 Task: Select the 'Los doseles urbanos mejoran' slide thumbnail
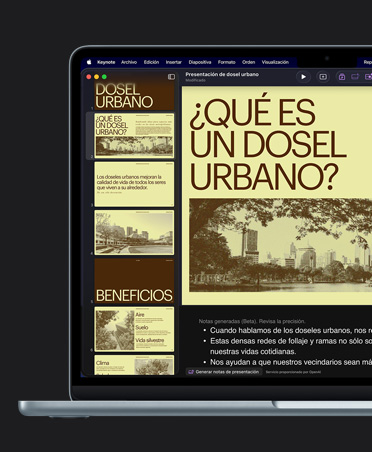[x=134, y=184]
